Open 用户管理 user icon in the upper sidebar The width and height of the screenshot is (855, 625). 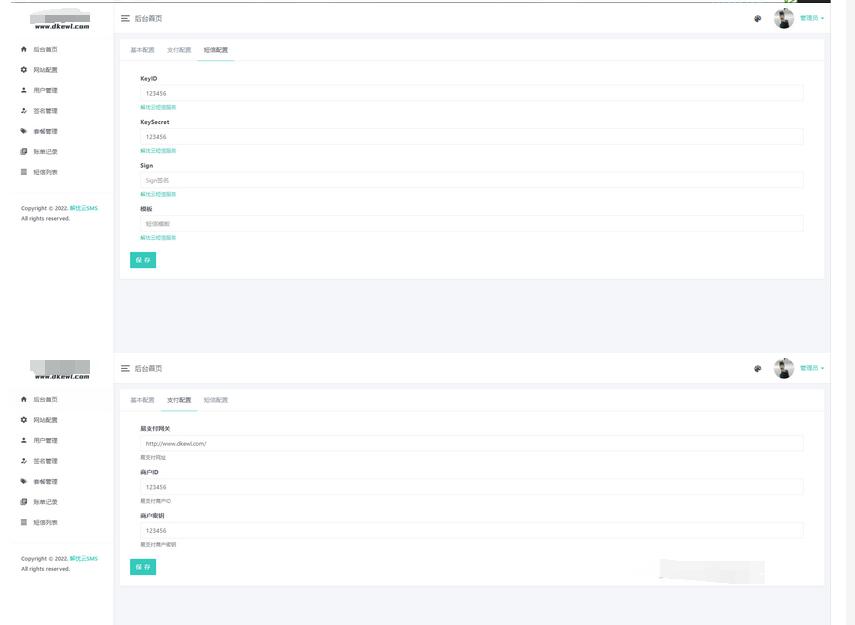click(24, 90)
